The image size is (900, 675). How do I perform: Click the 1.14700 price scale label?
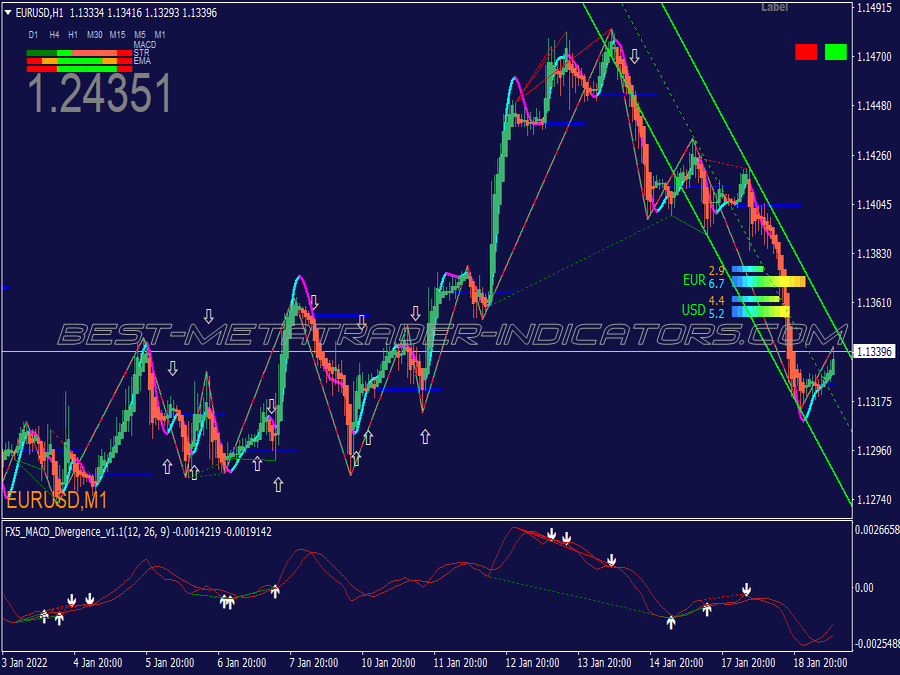874,57
